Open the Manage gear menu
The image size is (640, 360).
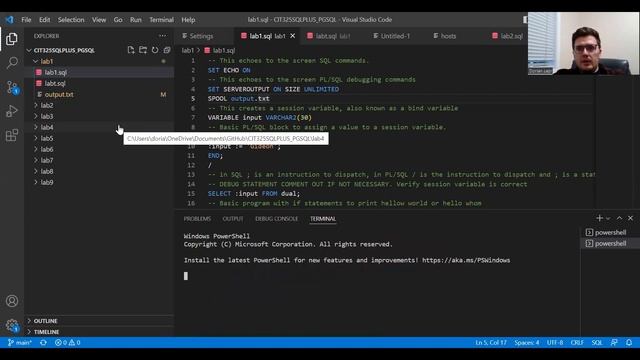pyautogui.click(x=12, y=325)
